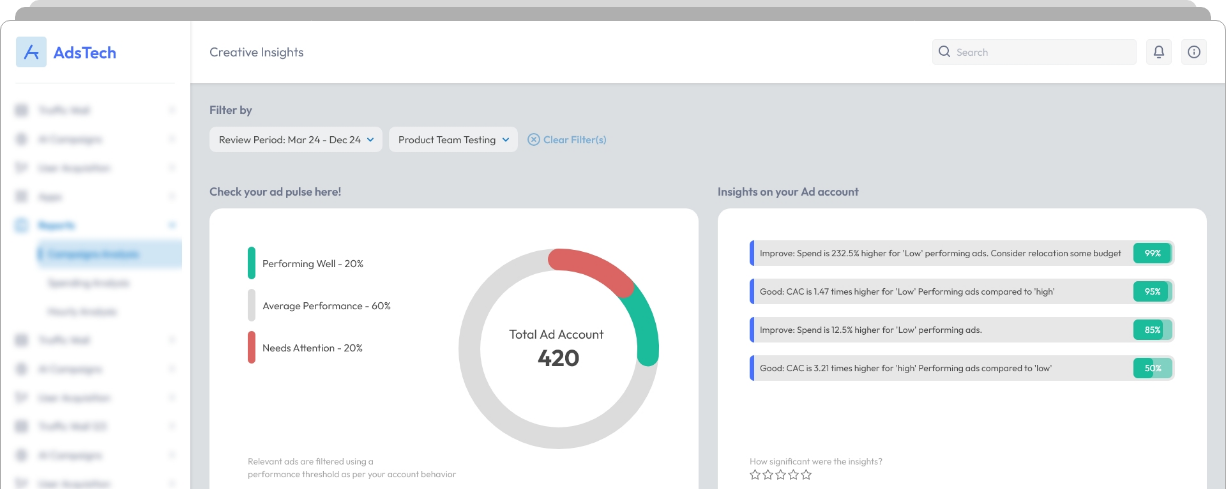Click the magnifier icon in search bar

coord(944,52)
